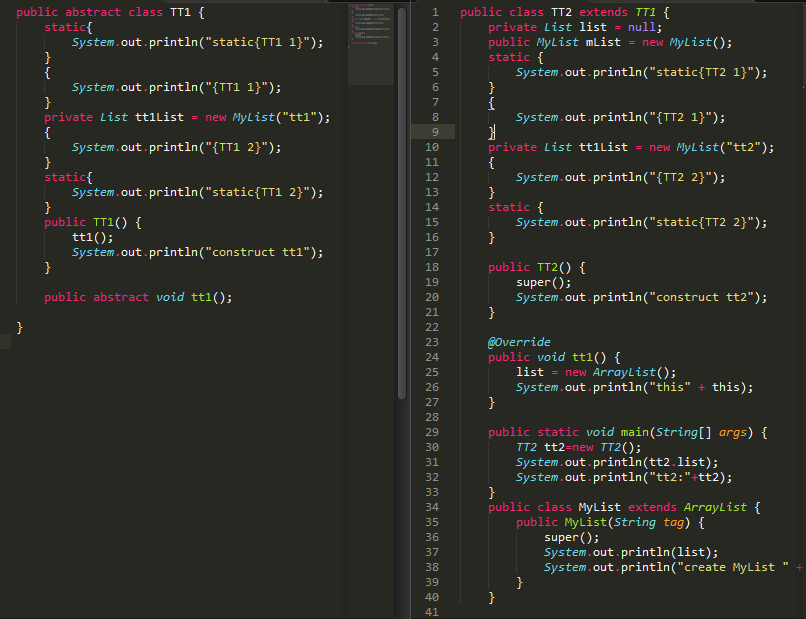Click "super();" on line 19
Screen dimensions: 806x619
tap(544, 282)
